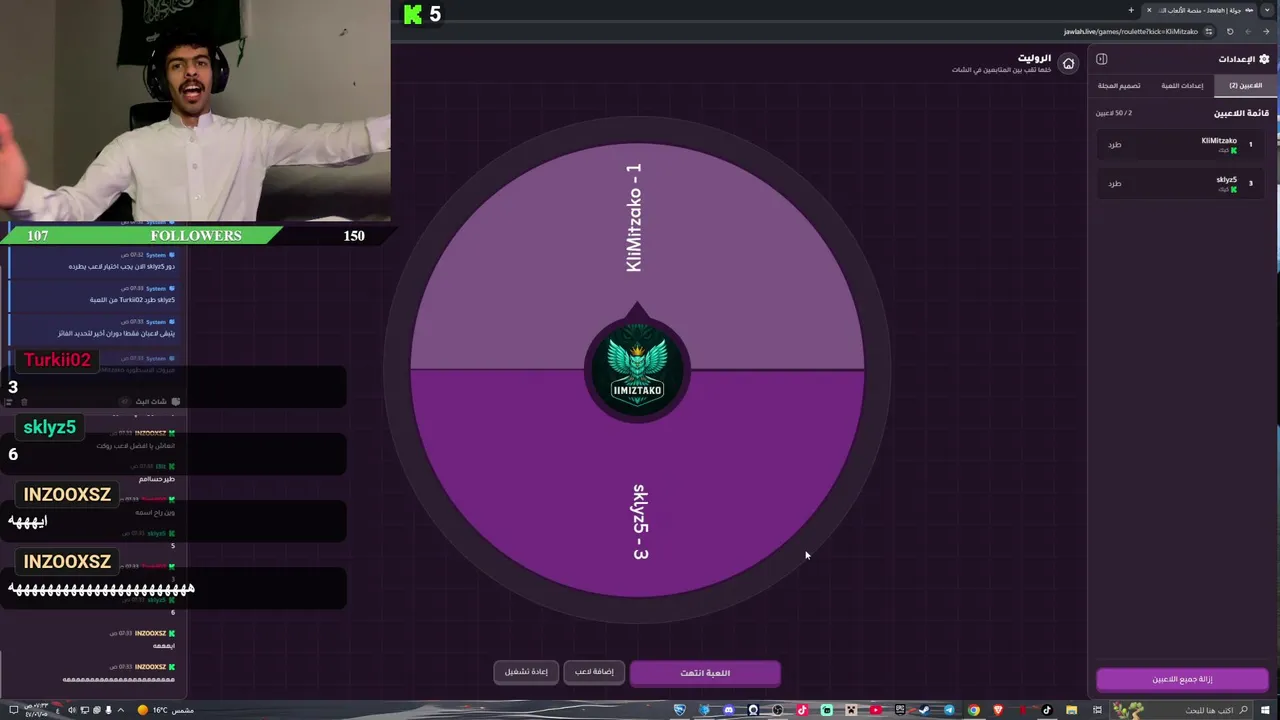Click the jawlah.live address bar

[x=1130, y=31]
